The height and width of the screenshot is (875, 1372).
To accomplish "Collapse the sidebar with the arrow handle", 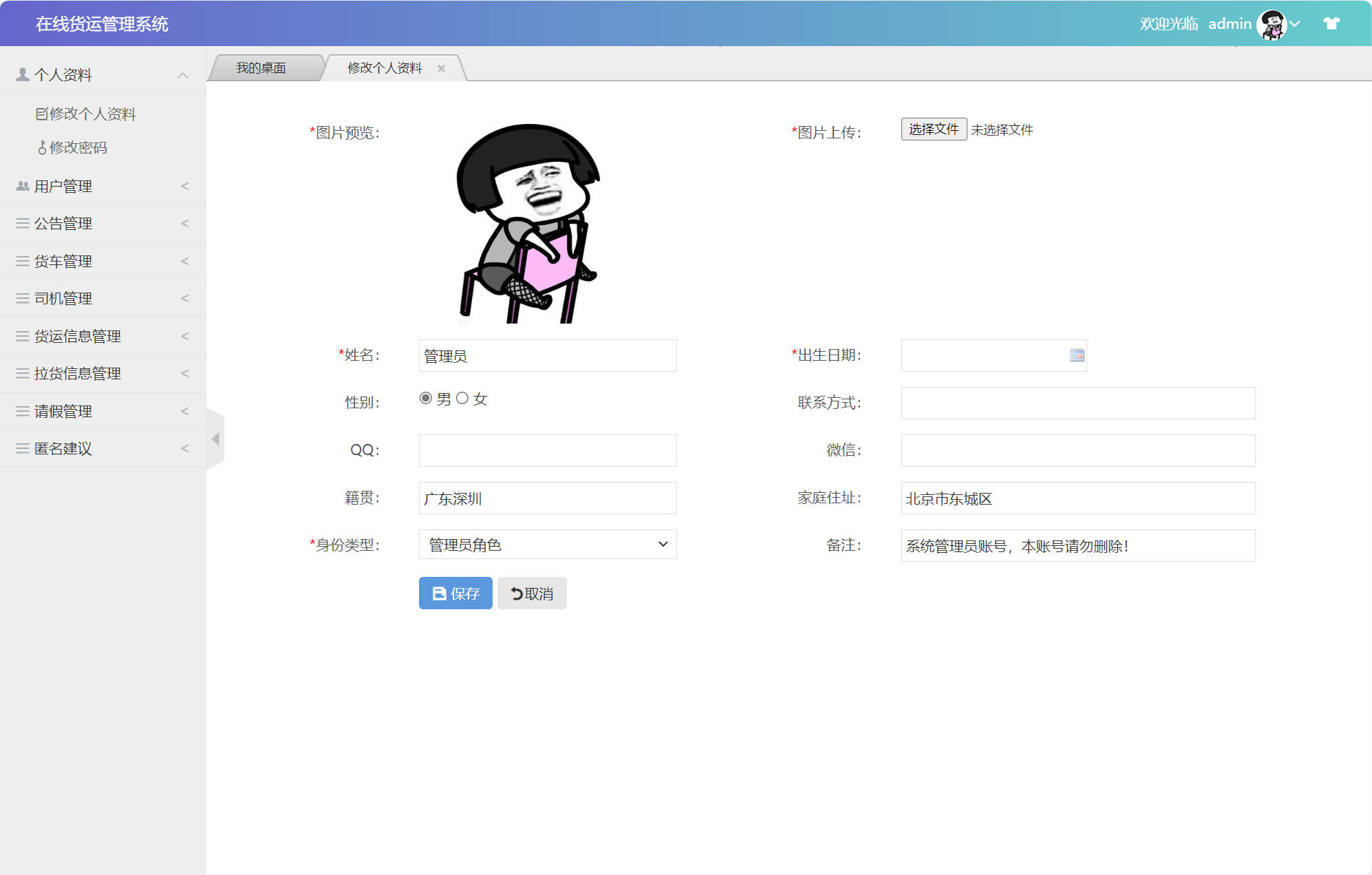I will [x=215, y=439].
